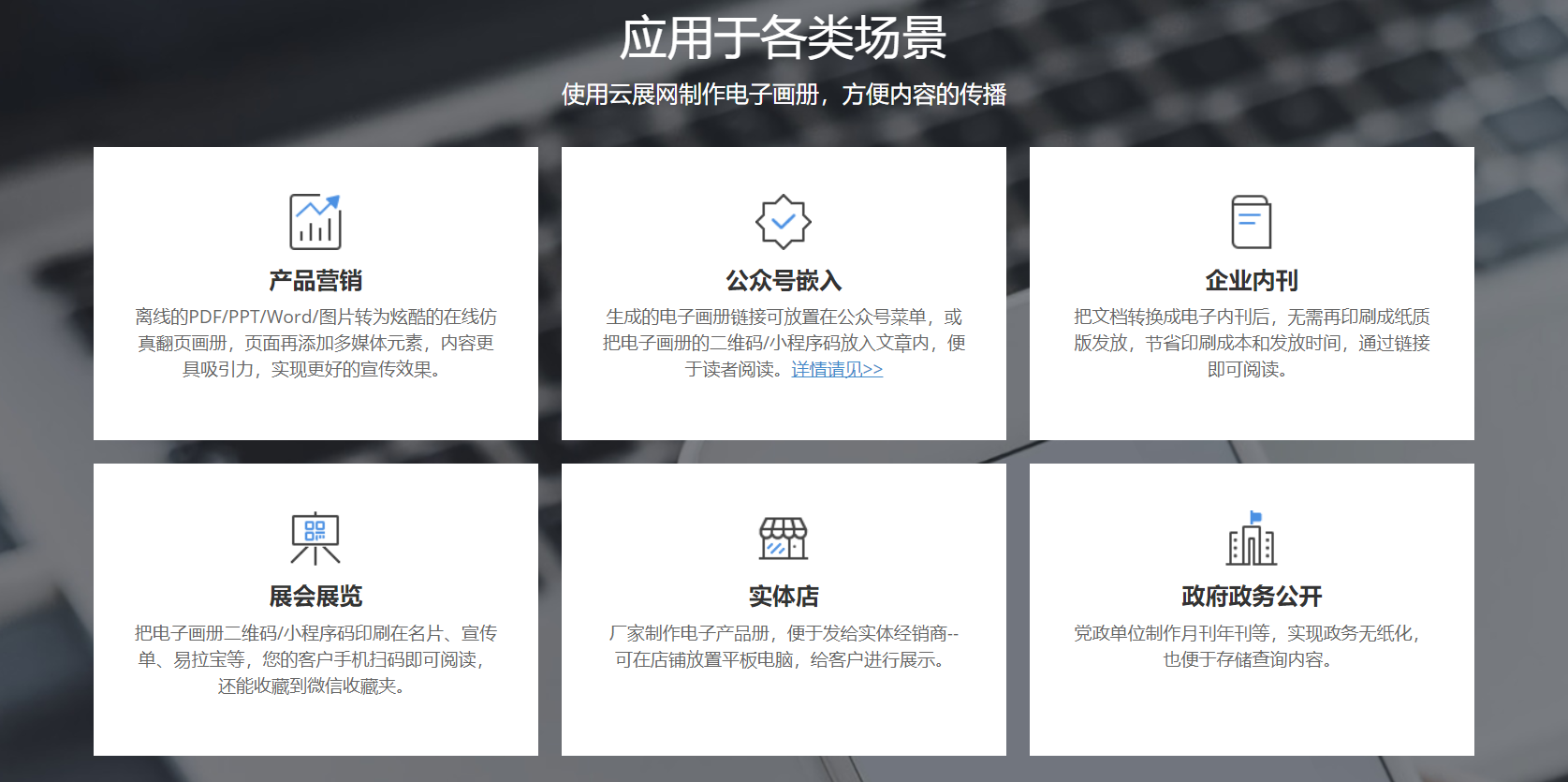
Task: Click the 产品营销 description starting with 离线的PDF/PPT/Word
Action: tap(315, 344)
